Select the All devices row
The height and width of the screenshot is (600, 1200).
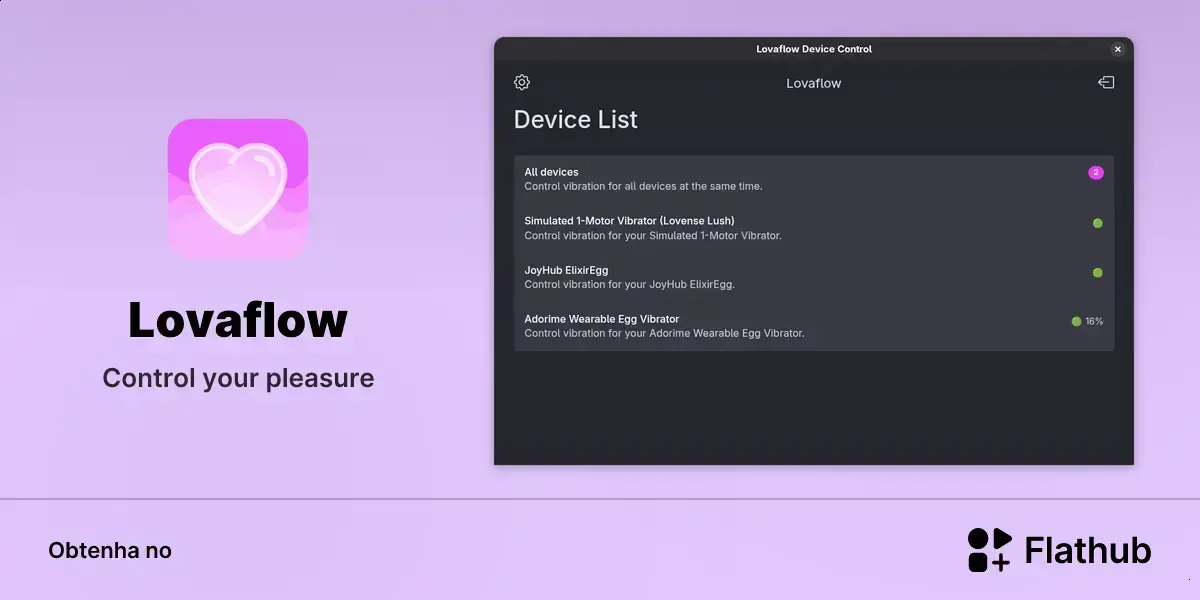point(814,179)
